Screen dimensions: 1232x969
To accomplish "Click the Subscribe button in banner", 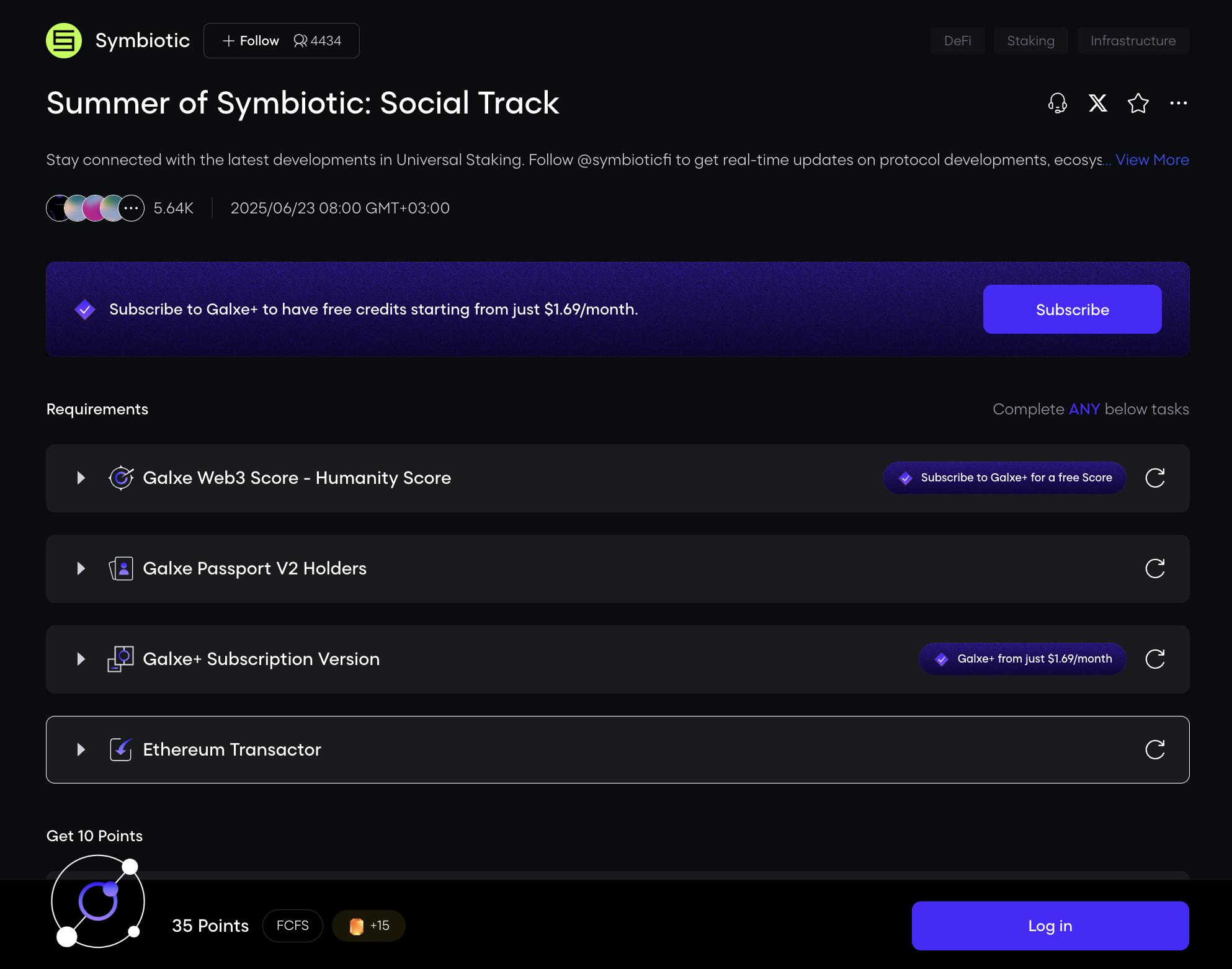I will tap(1072, 310).
